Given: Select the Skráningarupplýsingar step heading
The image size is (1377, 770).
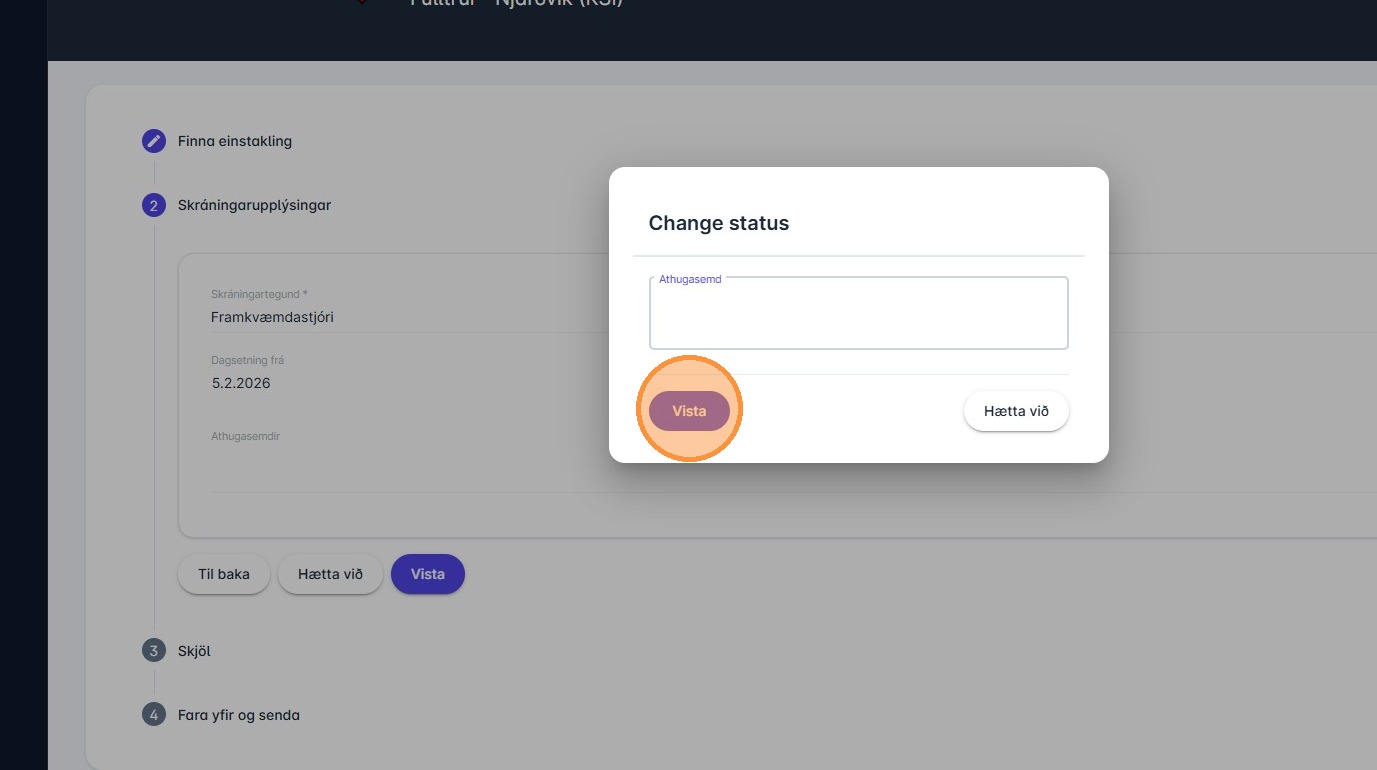Looking at the screenshot, I should click(x=254, y=205).
